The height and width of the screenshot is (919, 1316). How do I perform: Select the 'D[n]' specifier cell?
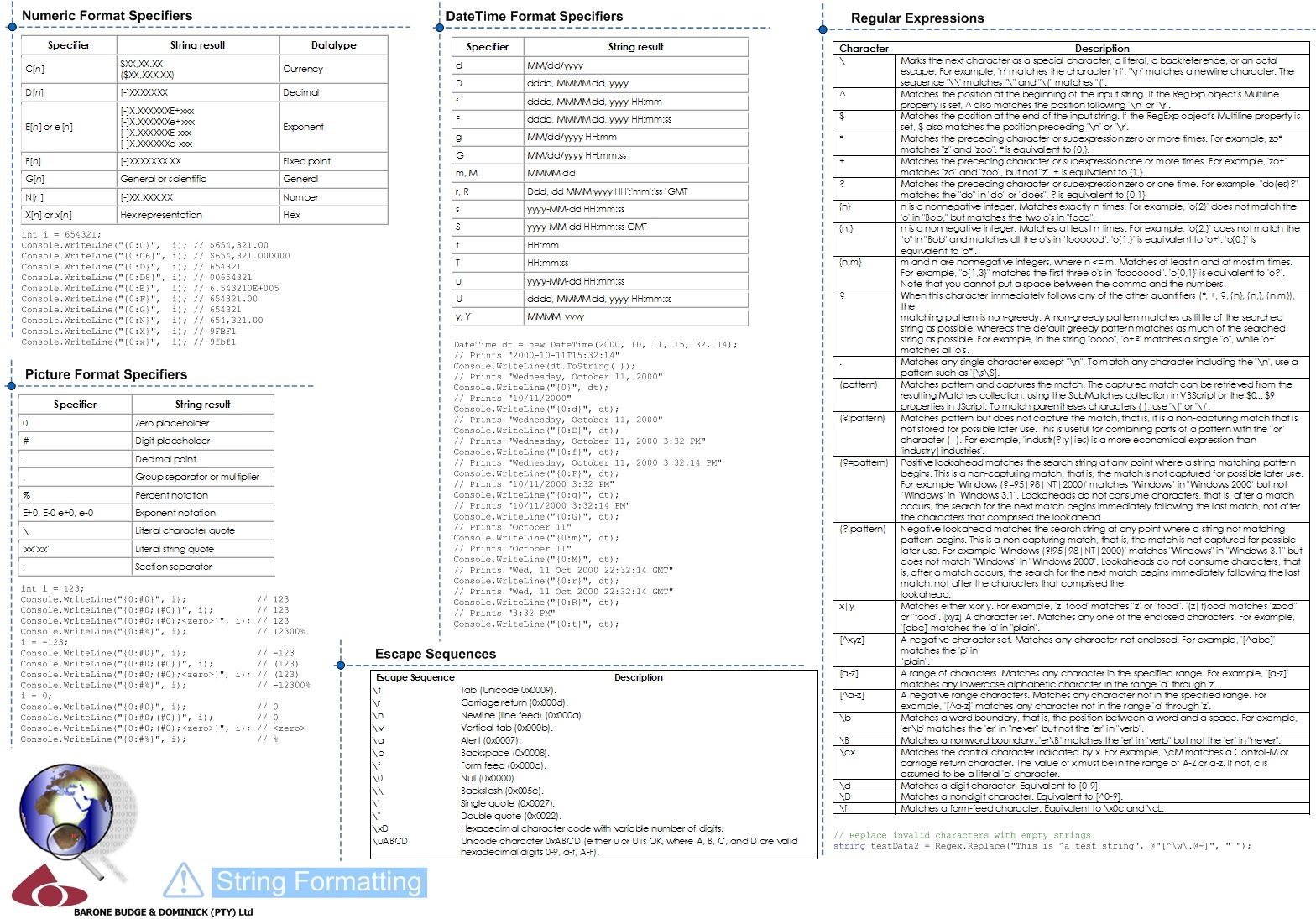coord(69,92)
